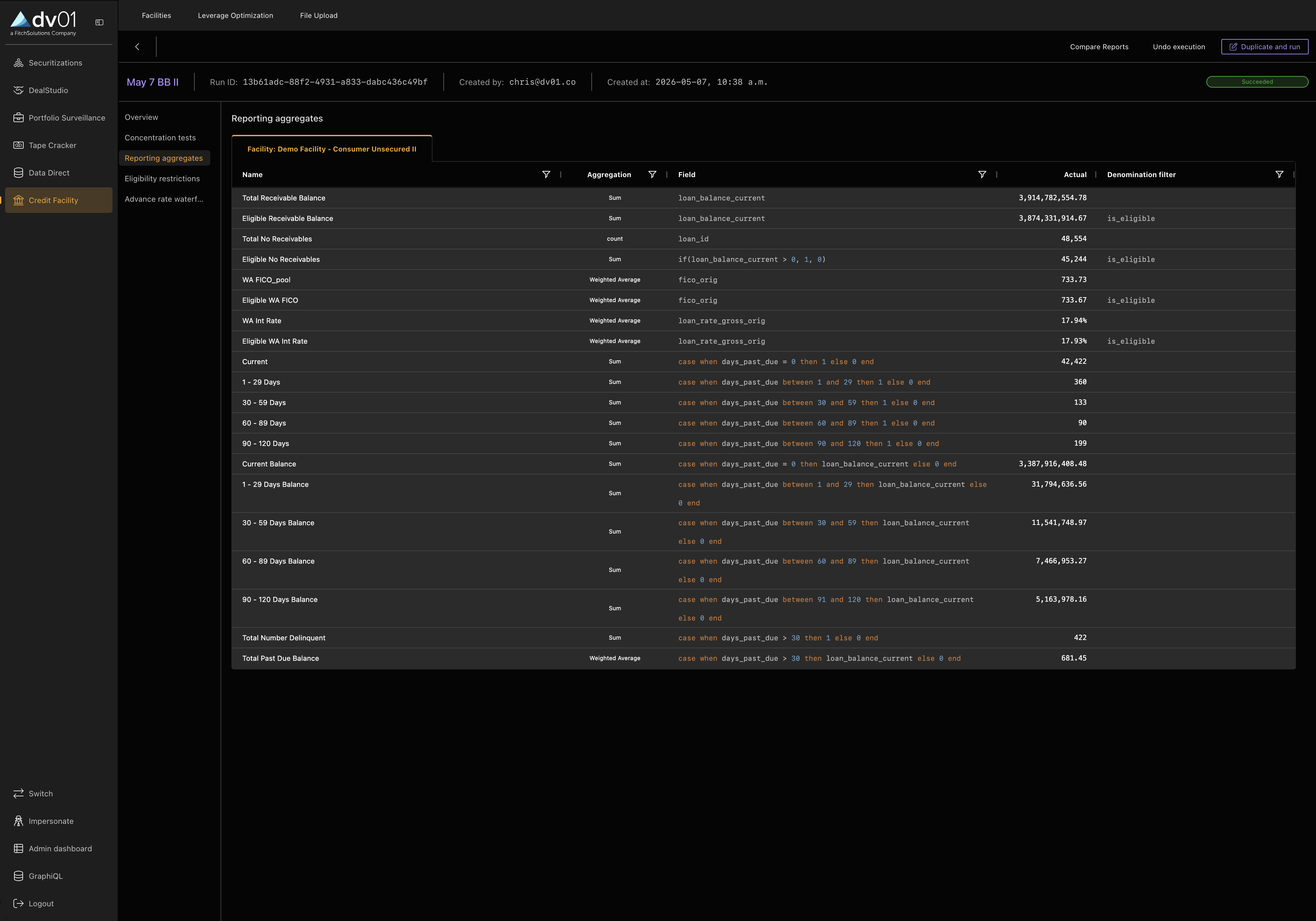
Task: Click the Actual column header
Action: 1075,175
